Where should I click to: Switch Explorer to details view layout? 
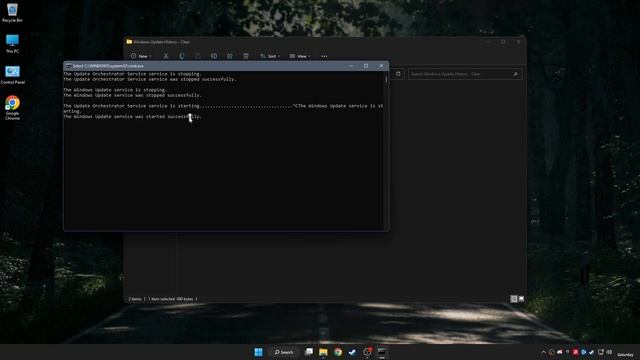[x=514, y=299]
